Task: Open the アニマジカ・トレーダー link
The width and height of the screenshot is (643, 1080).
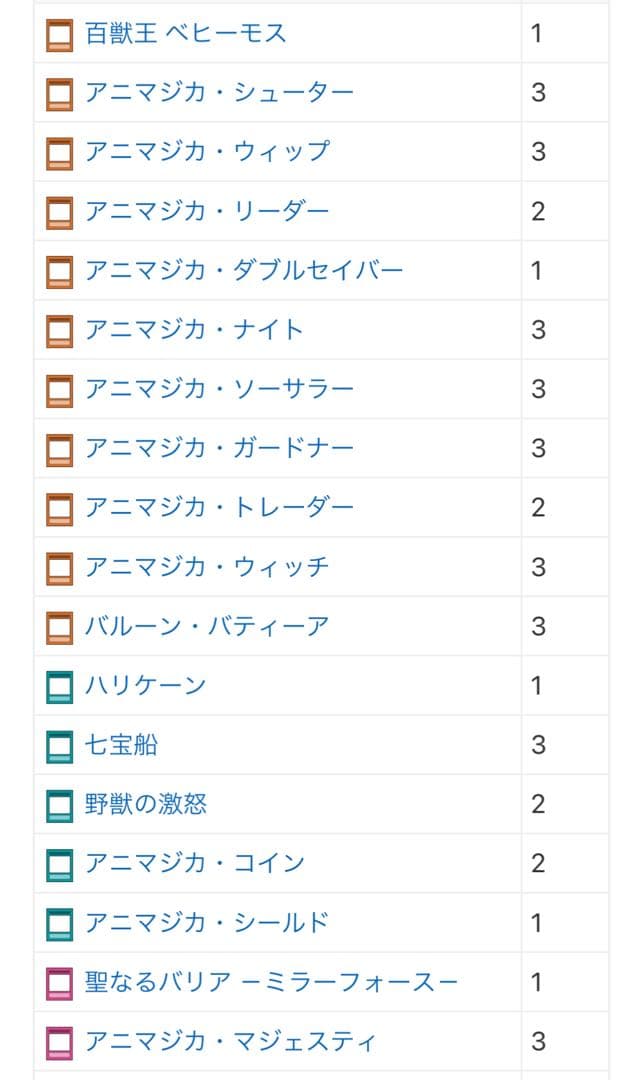Action: (x=219, y=508)
